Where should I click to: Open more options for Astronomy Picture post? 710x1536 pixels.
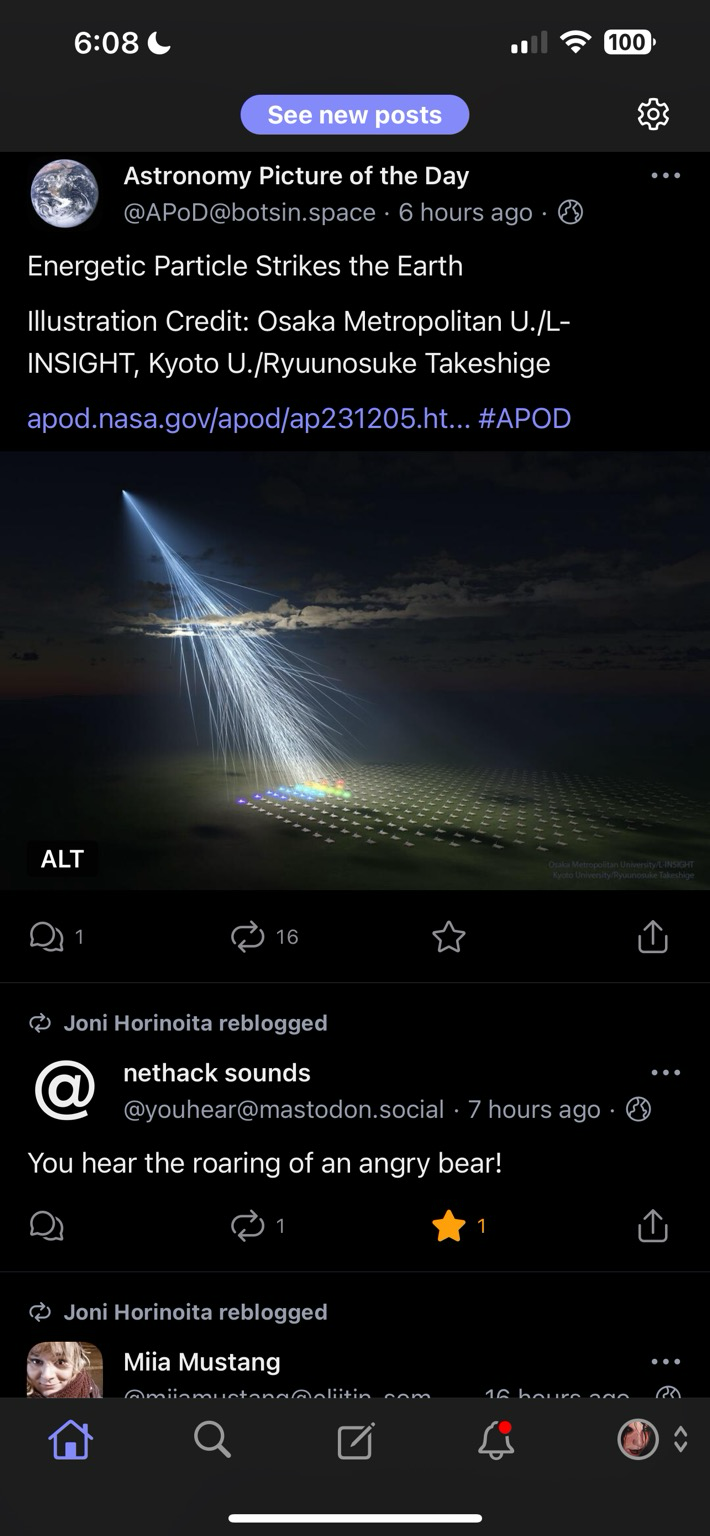pos(665,176)
